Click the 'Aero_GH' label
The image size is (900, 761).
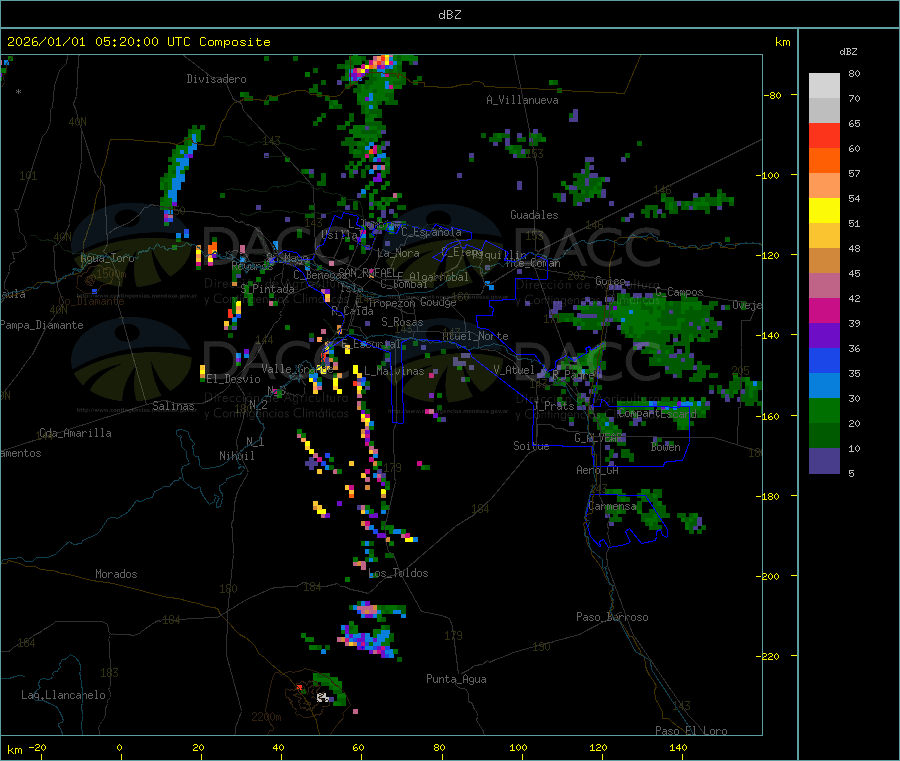click(x=598, y=470)
